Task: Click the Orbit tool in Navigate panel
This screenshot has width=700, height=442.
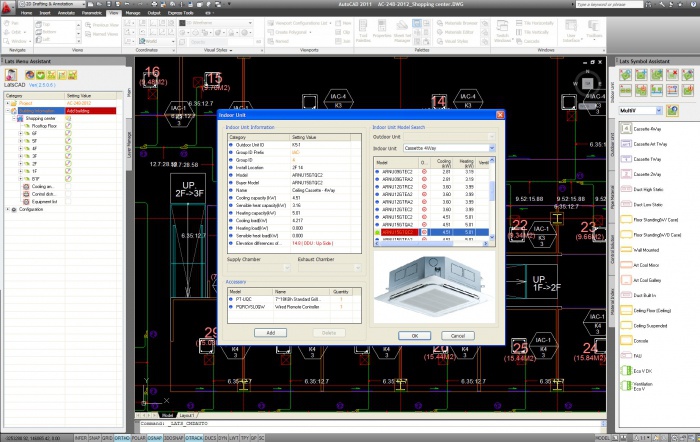Action: [13, 32]
